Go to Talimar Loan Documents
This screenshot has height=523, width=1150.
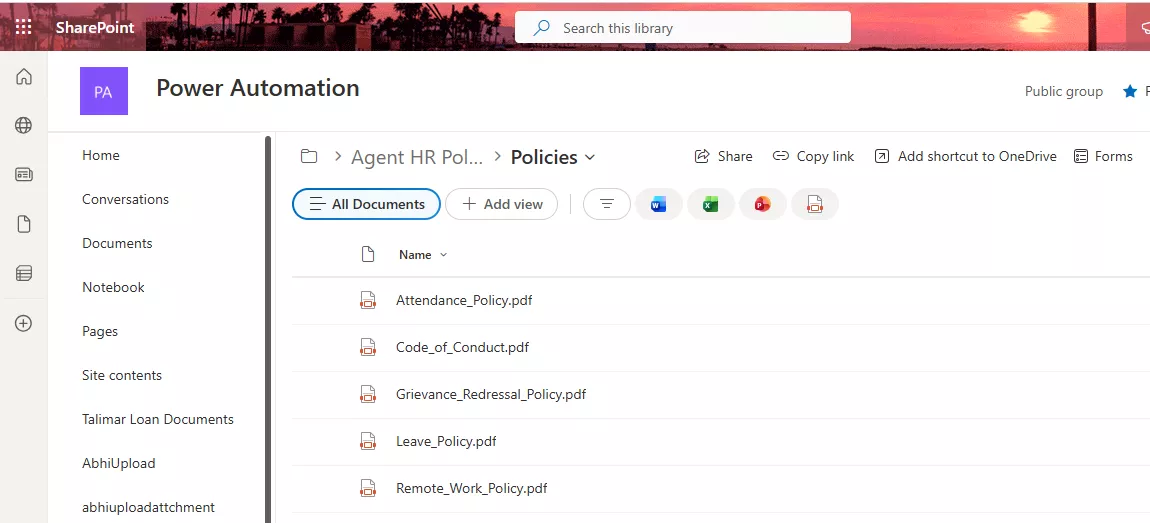pos(158,419)
